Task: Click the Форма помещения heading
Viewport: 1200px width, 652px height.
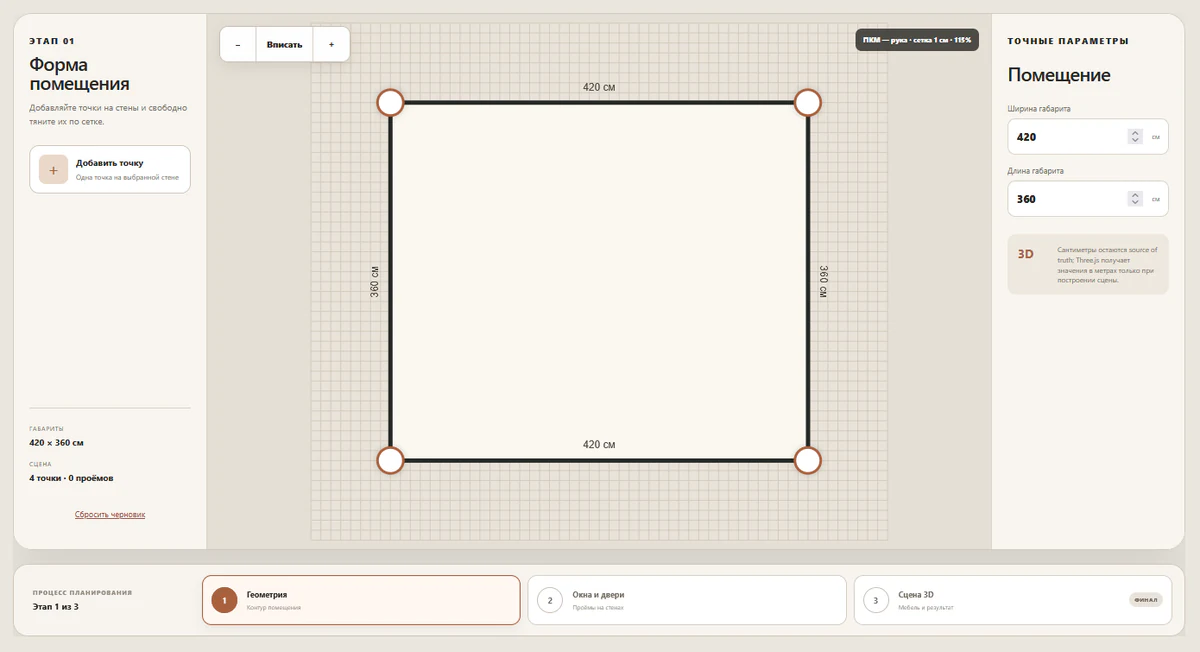Action: click(x=79, y=74)
